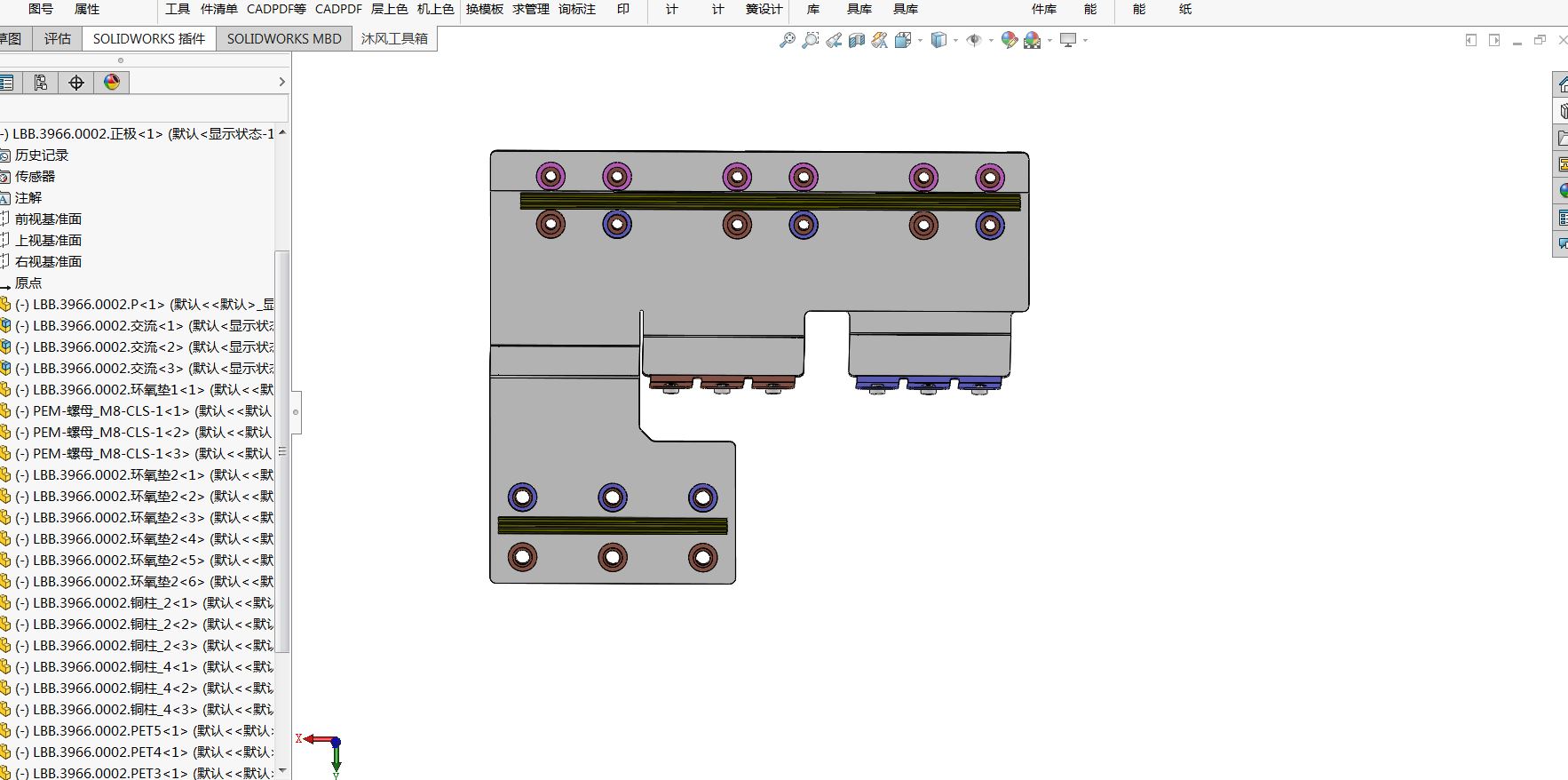Click the green Y axis of triad

coord(337,760)
